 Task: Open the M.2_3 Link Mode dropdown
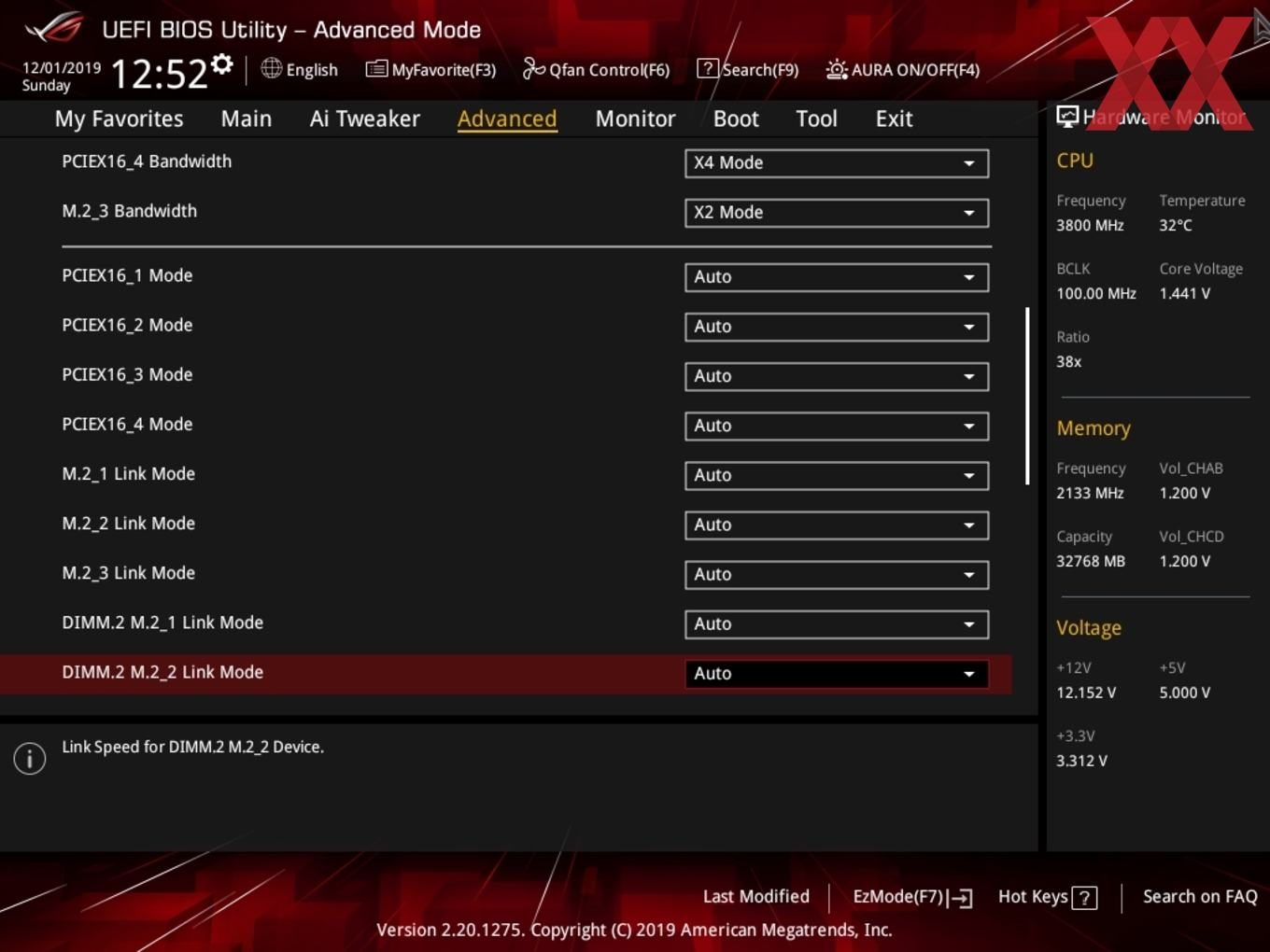pyautogui.click(x=837, y=574)
